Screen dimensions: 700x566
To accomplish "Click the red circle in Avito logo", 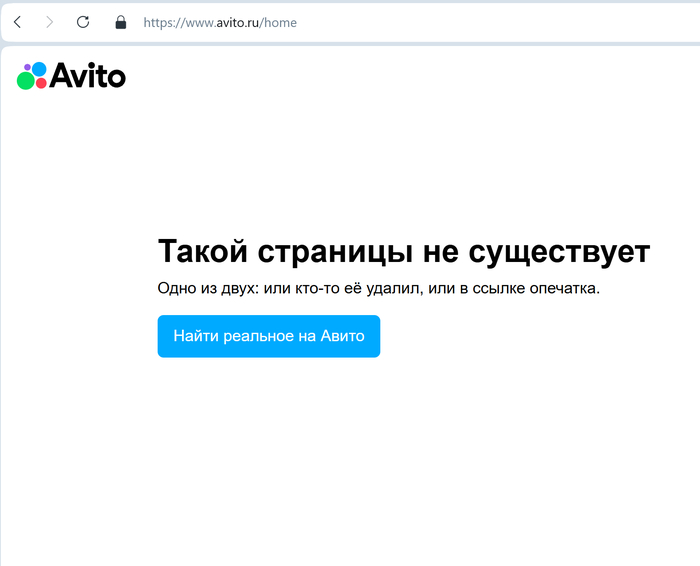I will [41, 83].
